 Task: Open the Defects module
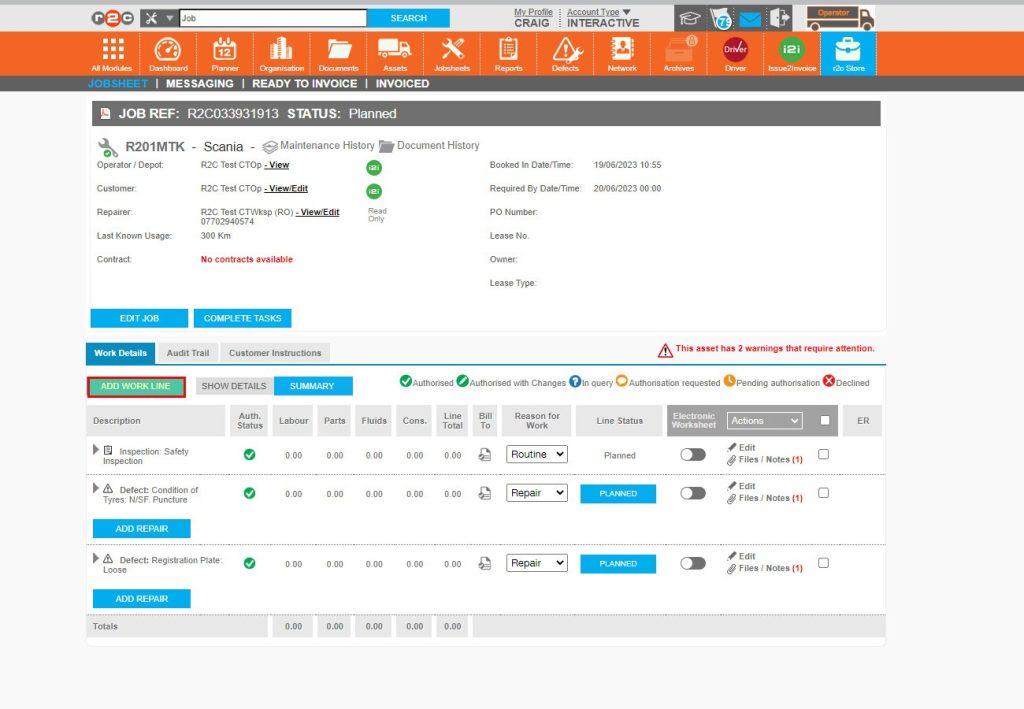click(x=565, y=53)
